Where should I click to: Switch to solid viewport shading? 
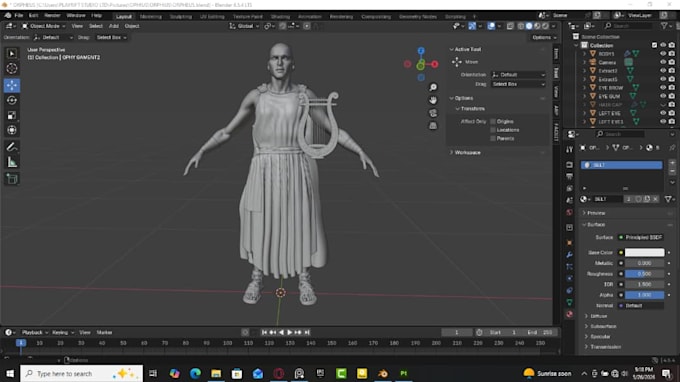529,26
